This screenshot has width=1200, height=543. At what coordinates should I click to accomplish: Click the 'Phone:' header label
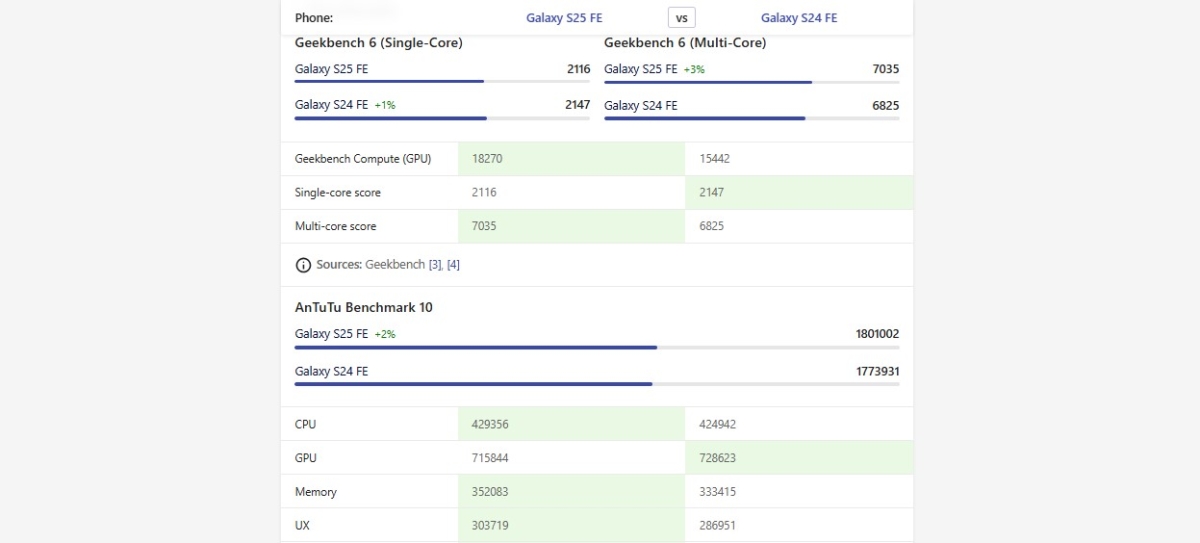pyautogui.click(x=314, y=18)
